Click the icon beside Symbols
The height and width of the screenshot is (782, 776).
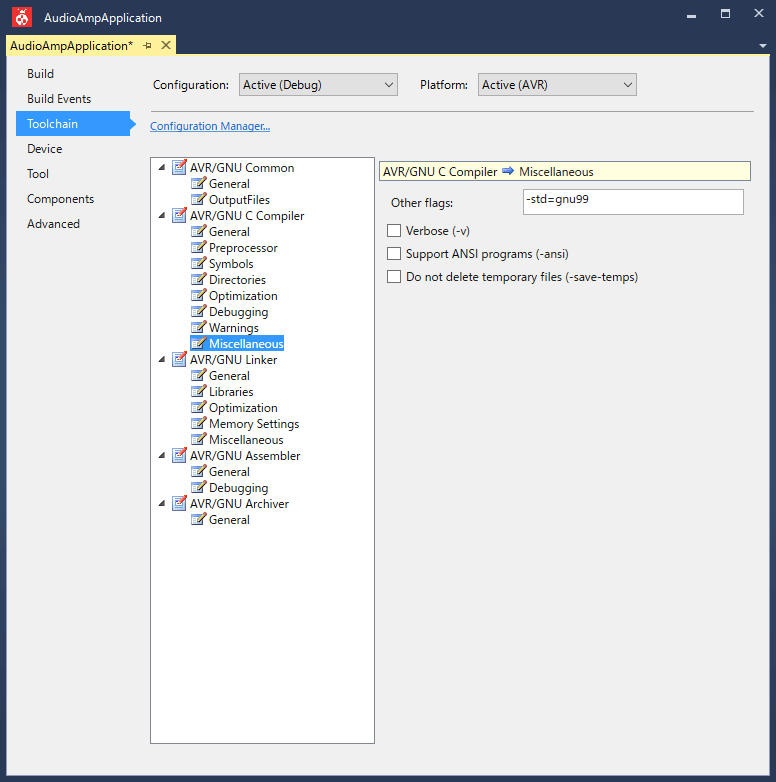[x=198, y=263]
